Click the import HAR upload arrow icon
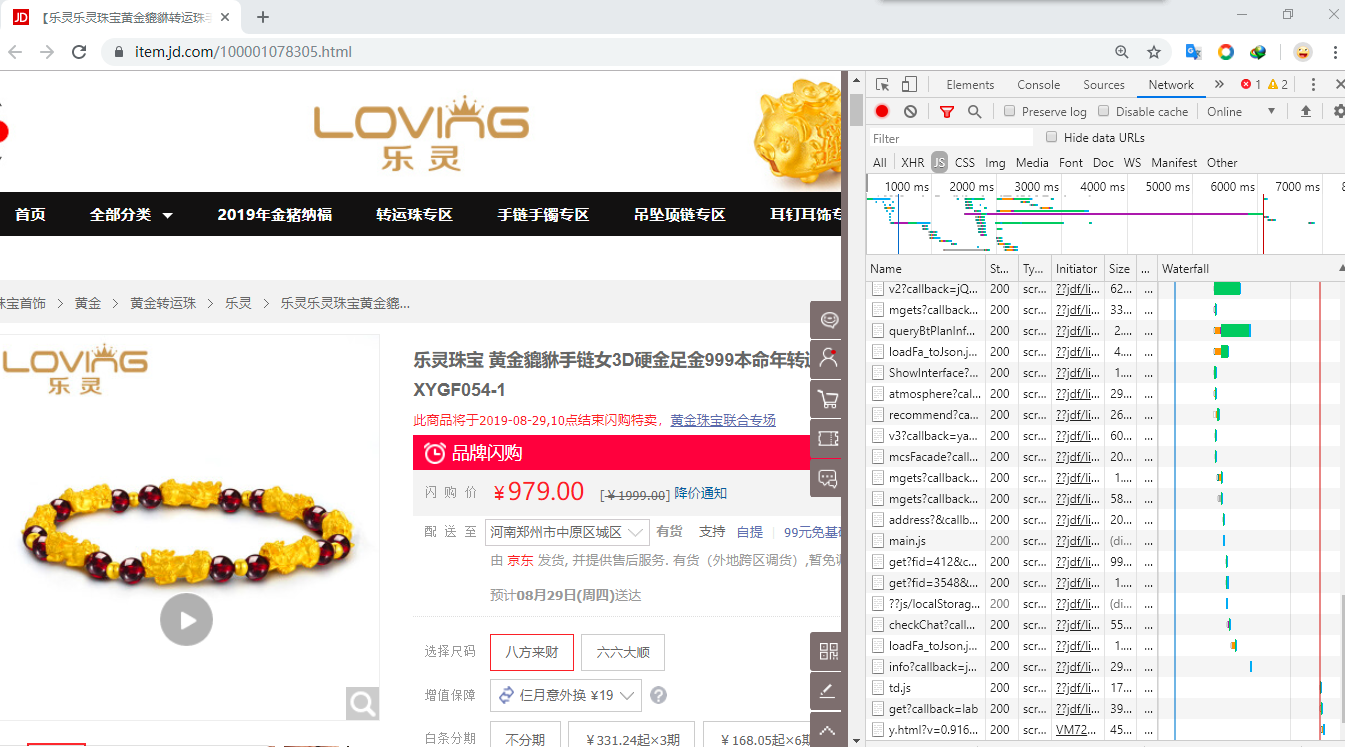 pyautogui.click(x=1305, y=112)
